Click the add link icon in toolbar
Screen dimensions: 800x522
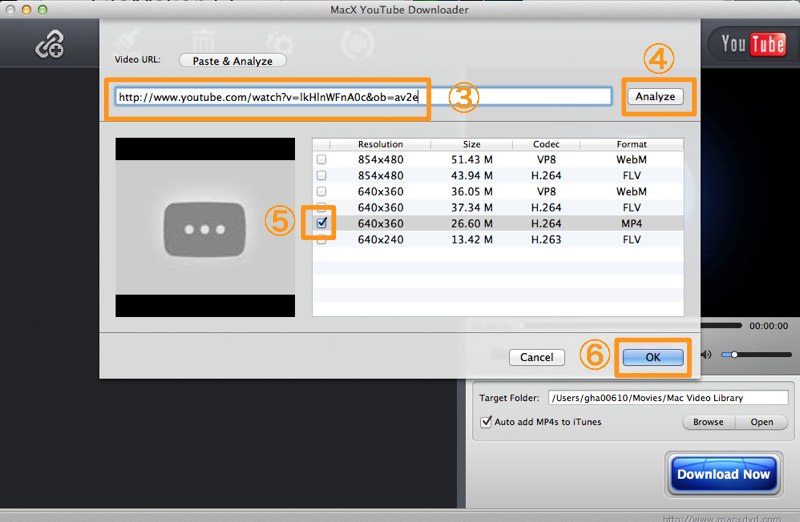point(49,44)
